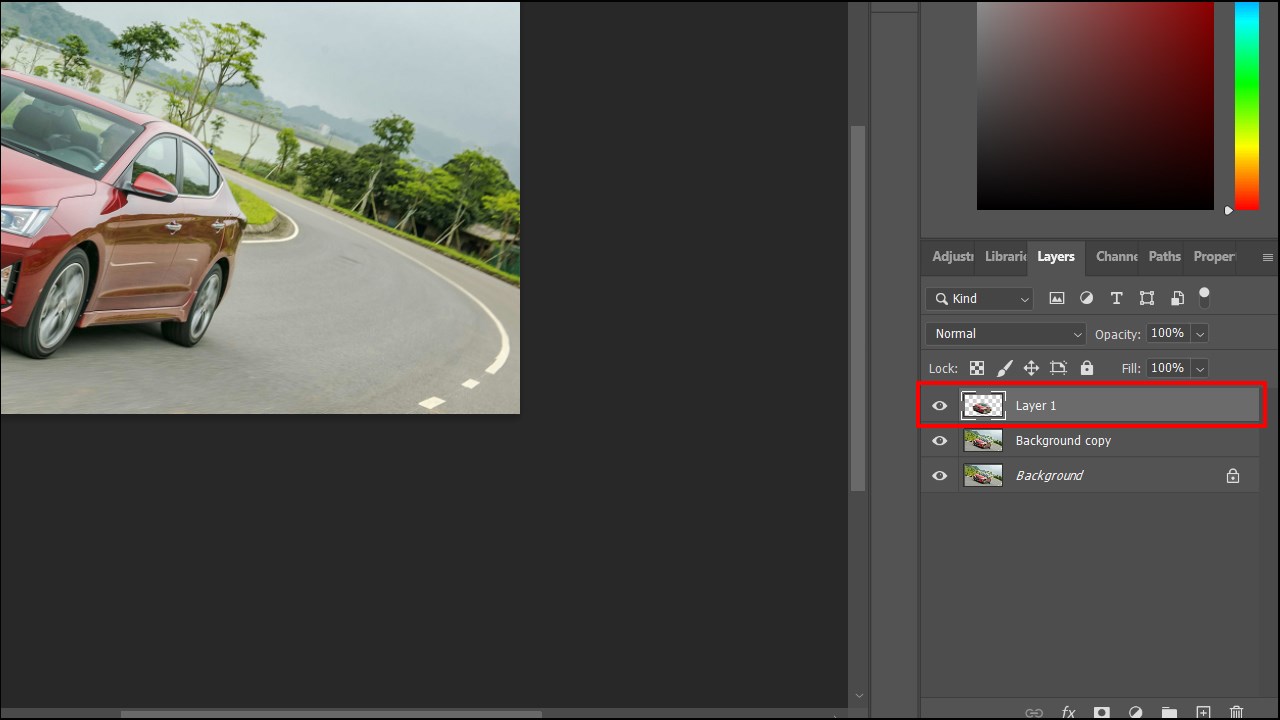Click the Layer 1 thumbnail
Viewport: 1280px width, 720px height.
coord(982,405)
